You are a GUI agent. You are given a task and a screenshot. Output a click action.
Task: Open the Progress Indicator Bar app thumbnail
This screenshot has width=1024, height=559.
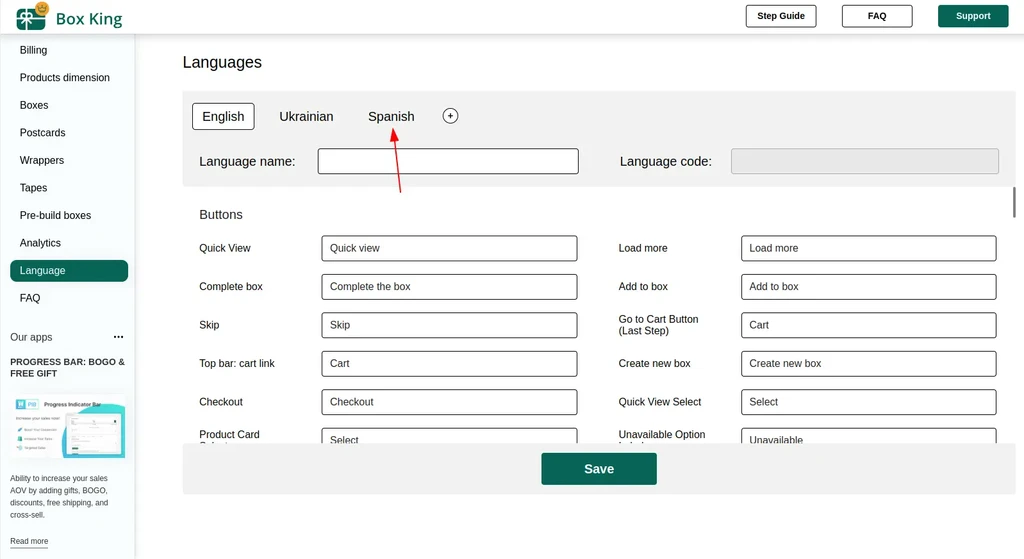(x=69, y=428)
